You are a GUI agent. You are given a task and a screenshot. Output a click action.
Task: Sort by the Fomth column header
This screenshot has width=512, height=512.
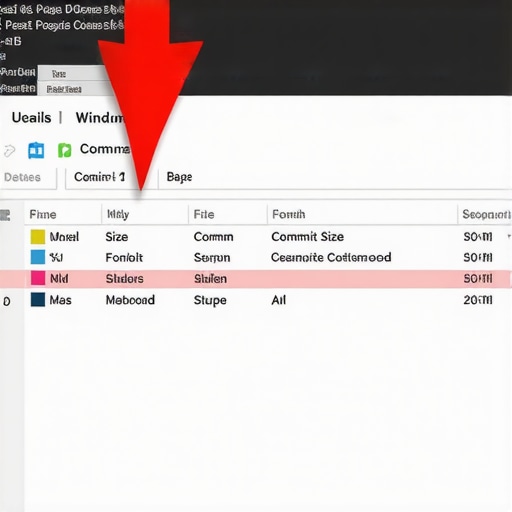point(288,214)
